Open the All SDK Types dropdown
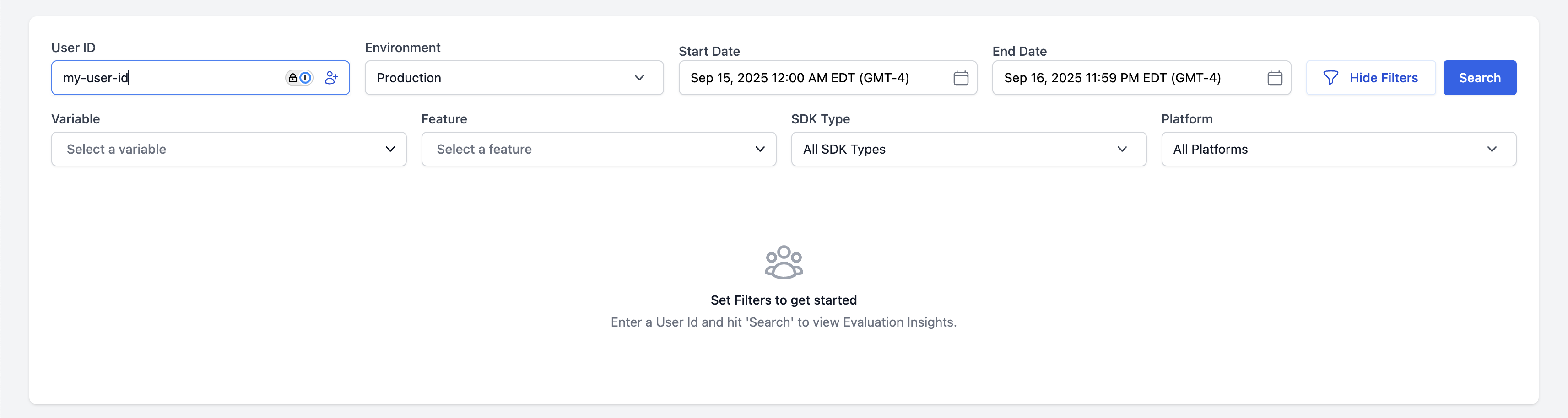Screen dimensions: 1568x418 point(968,149)
